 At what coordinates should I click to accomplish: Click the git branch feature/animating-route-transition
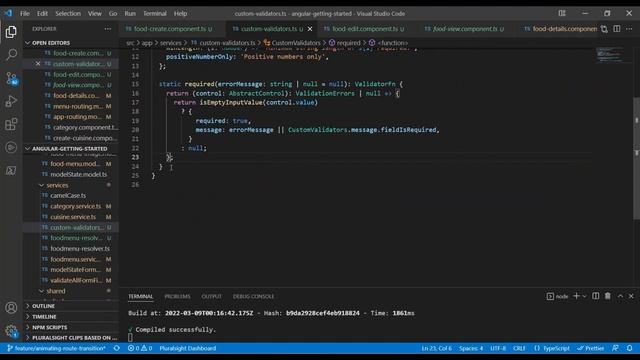(57, 348)
